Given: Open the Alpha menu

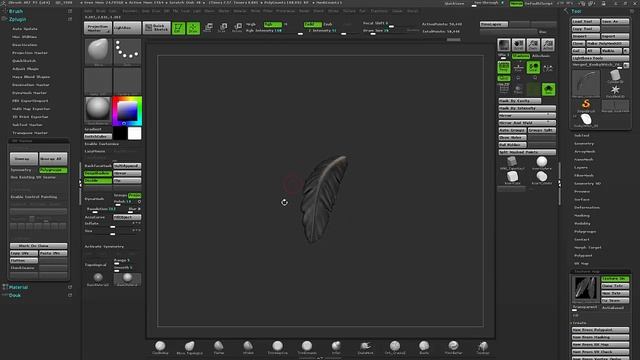Looking at the screenshot, I should click(88, 11).
